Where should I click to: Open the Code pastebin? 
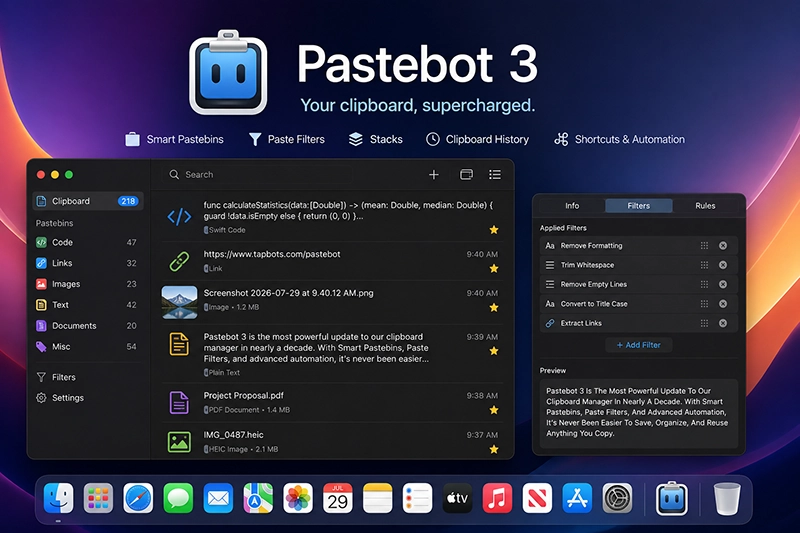[x=86, y=242]
